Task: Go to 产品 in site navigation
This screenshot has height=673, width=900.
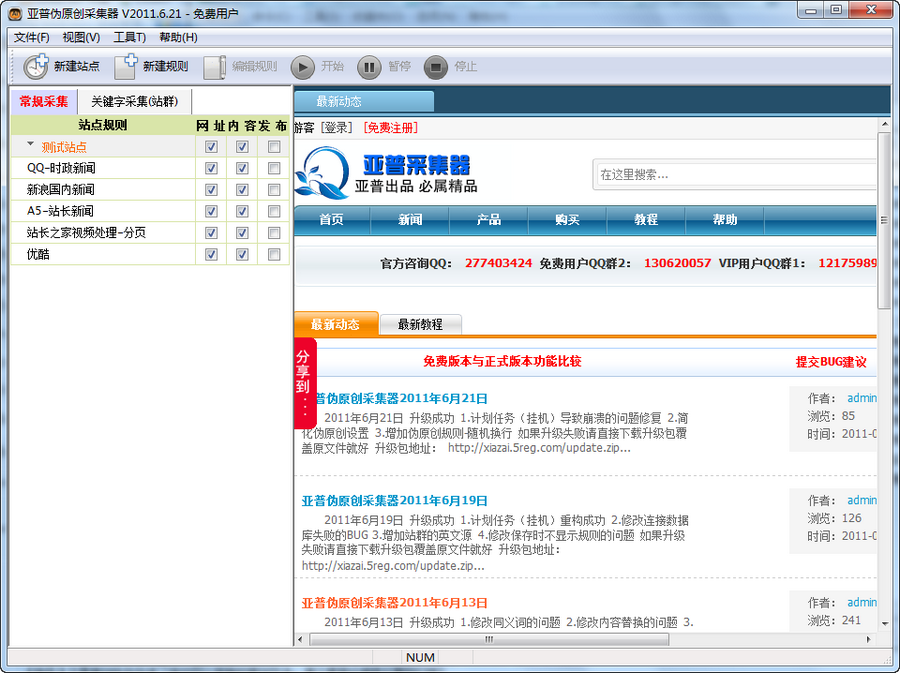Action: tap(488, 220)
